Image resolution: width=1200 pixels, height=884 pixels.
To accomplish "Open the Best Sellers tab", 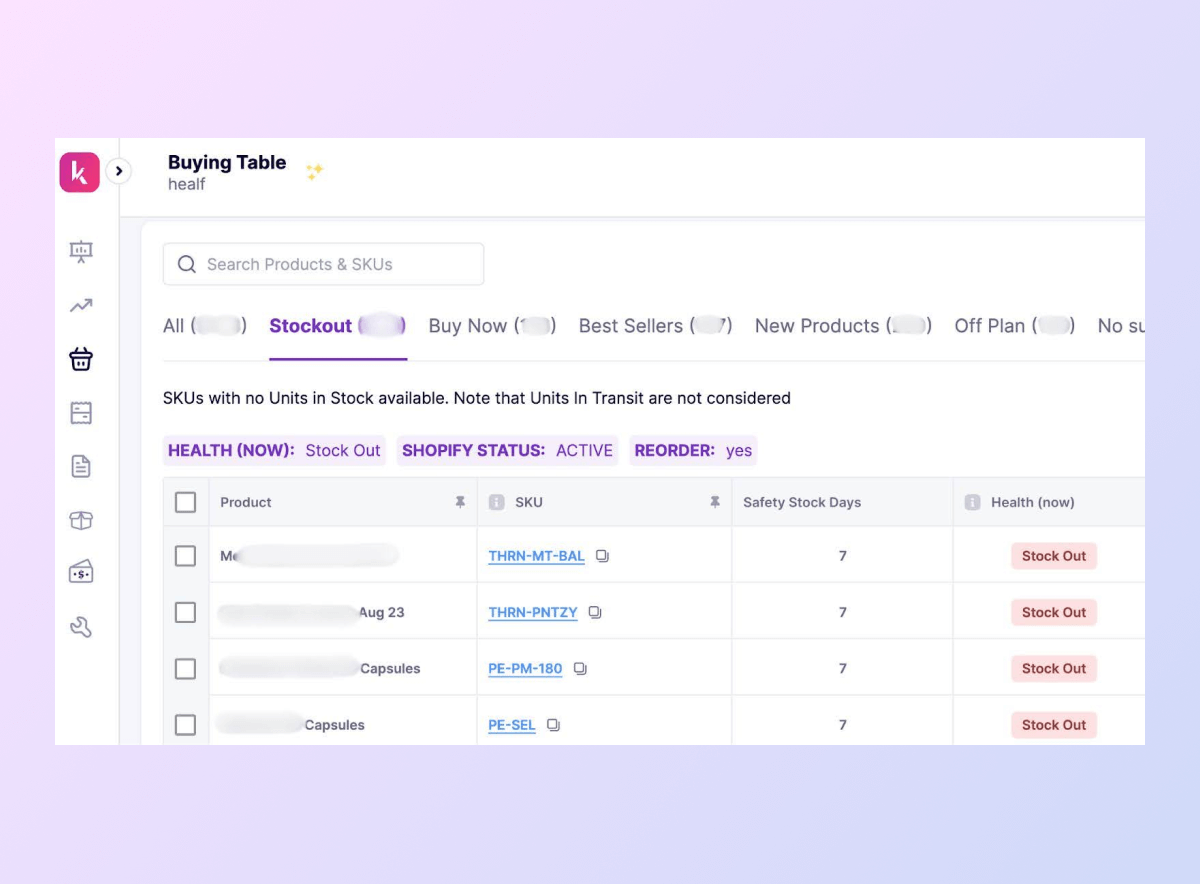I will click(656, 325).
